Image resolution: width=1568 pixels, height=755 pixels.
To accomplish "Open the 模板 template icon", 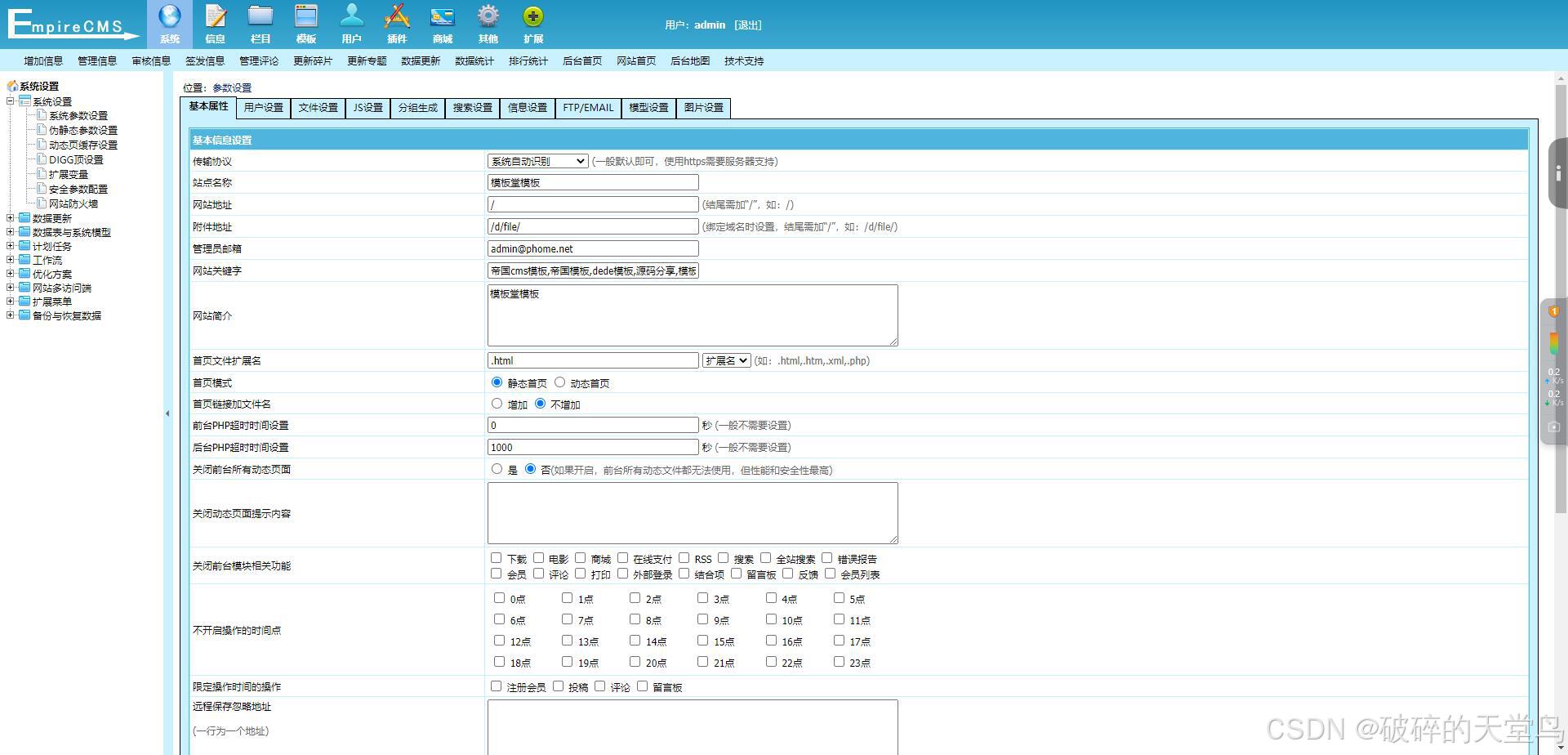I will (x=306, y=24).
